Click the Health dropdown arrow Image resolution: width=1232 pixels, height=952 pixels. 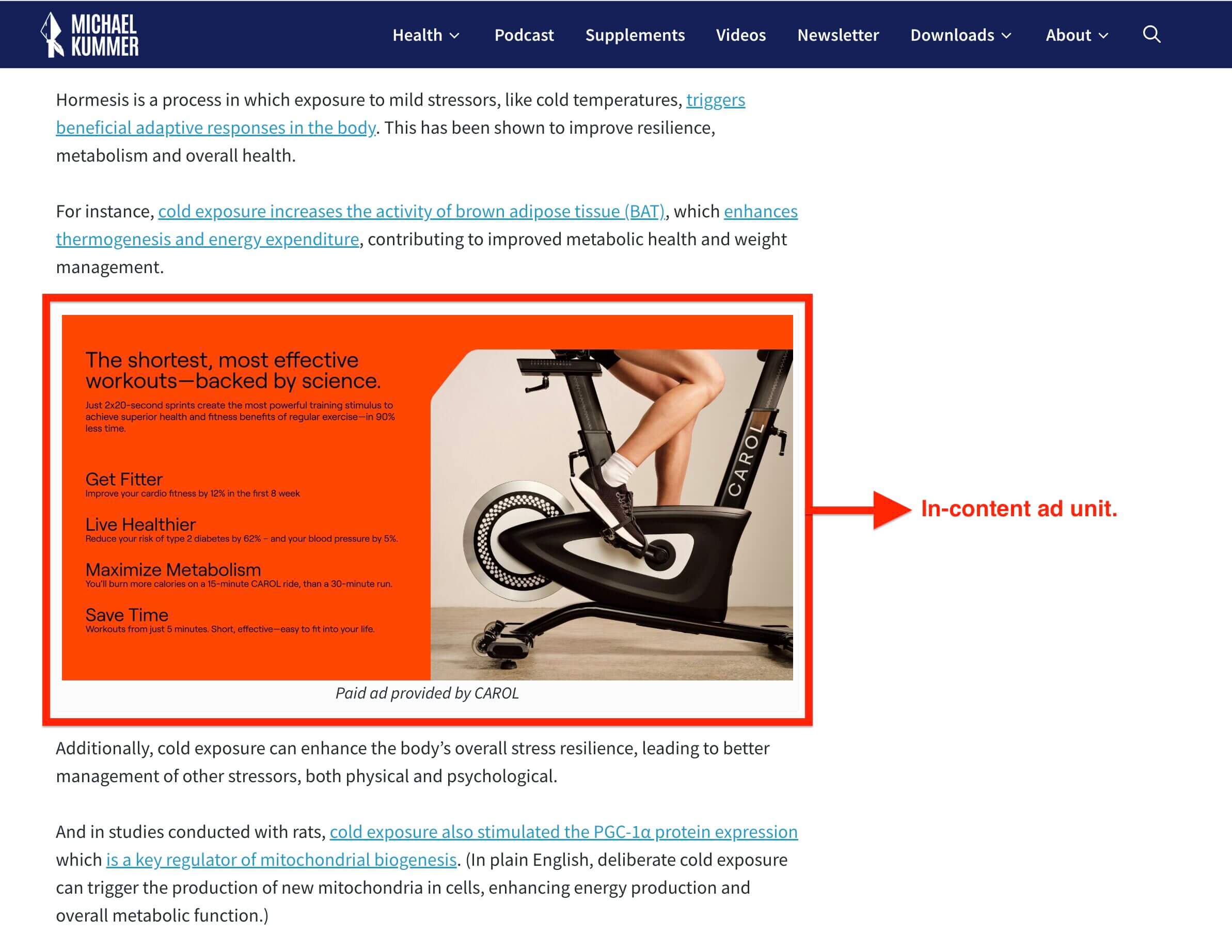coord(454,35)
